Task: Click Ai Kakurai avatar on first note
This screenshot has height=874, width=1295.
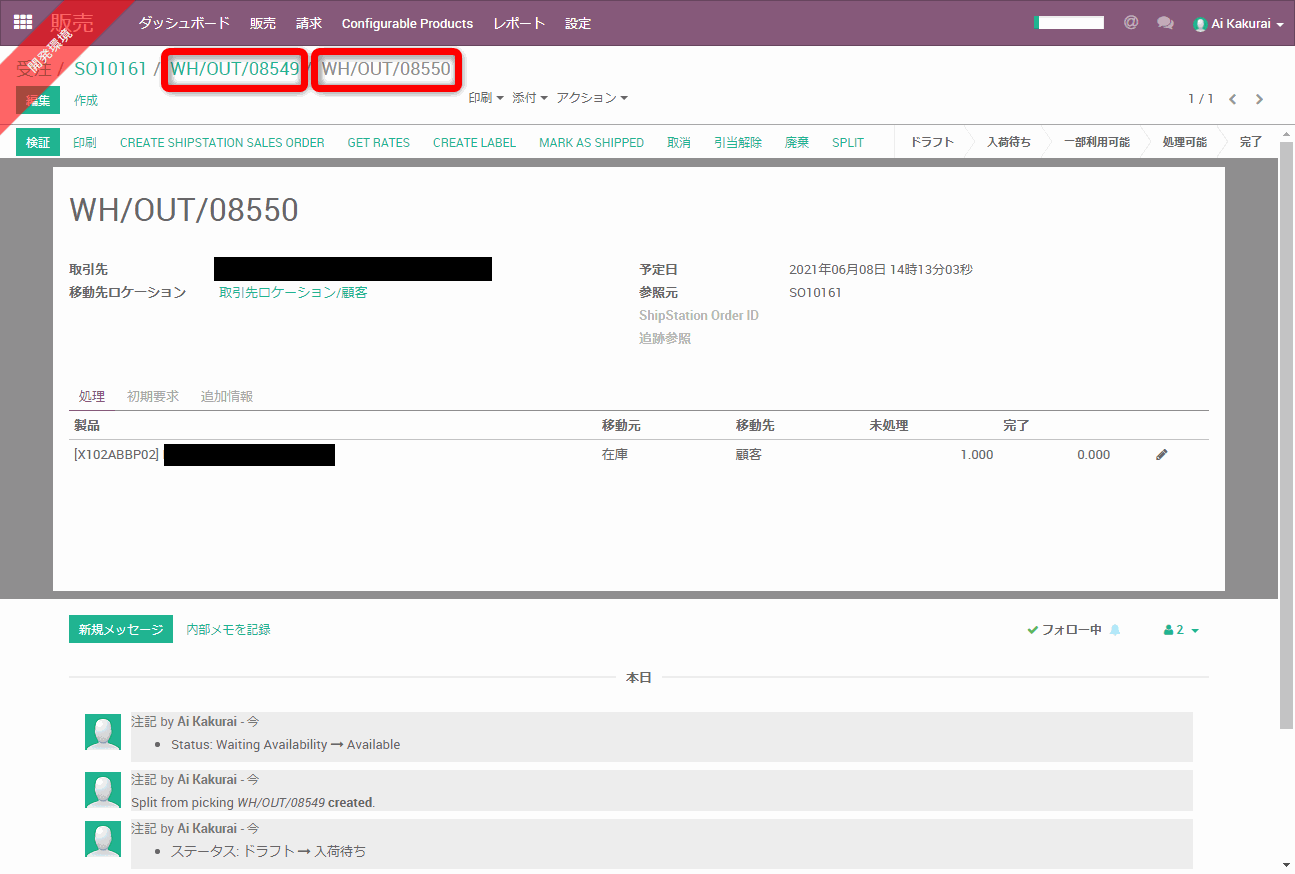Action: pyautogui.click(x=103, y=733)
